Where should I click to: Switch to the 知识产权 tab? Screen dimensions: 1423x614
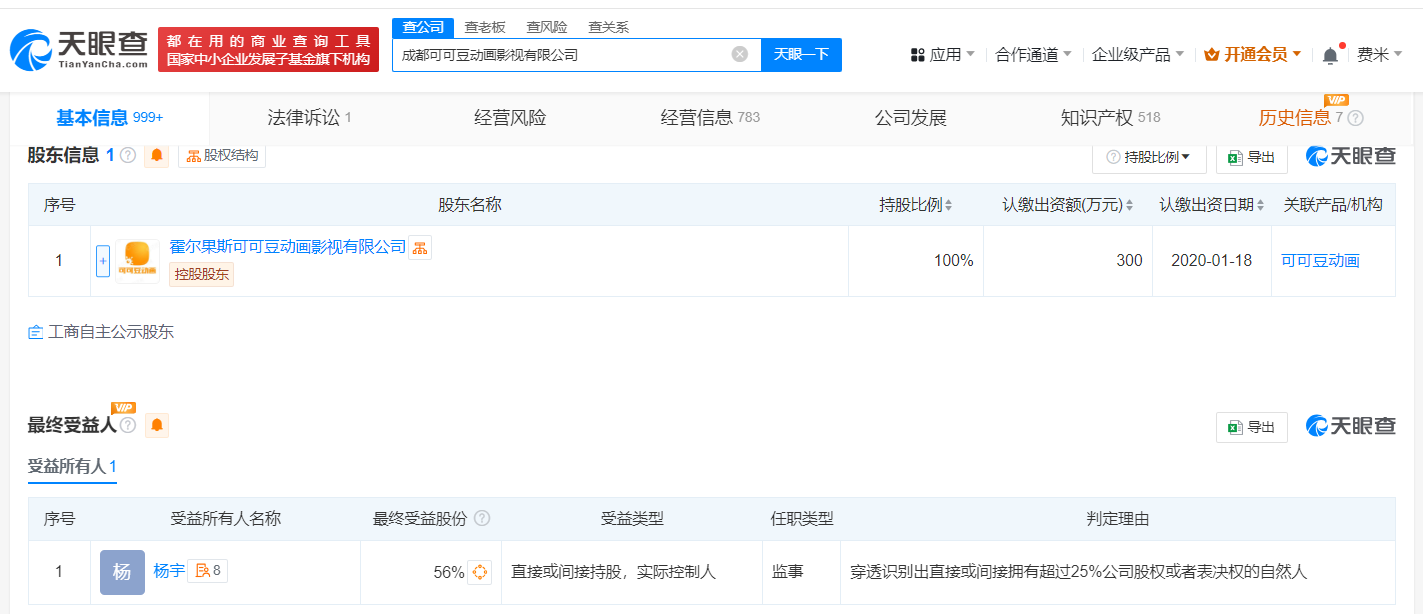coord(1110,118)
